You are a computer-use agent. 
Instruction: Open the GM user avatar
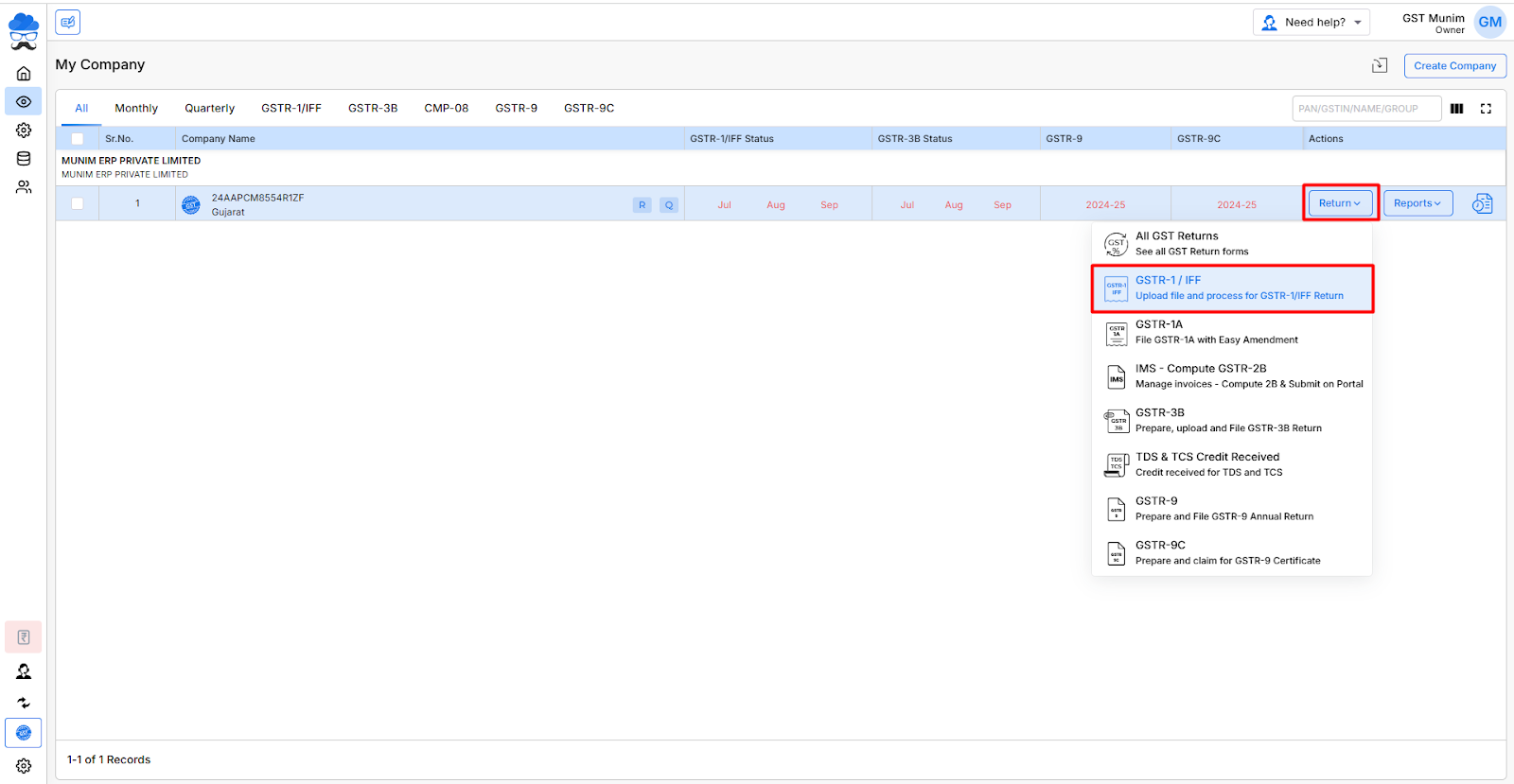1489,22
